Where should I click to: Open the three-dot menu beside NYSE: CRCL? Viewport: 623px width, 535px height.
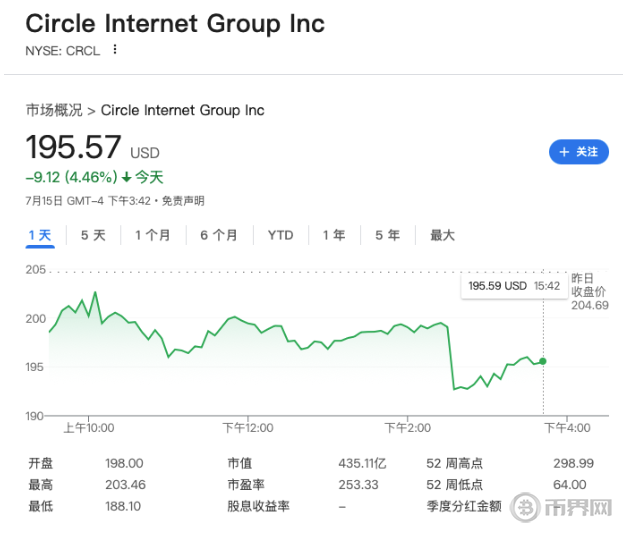click(115, 50)
